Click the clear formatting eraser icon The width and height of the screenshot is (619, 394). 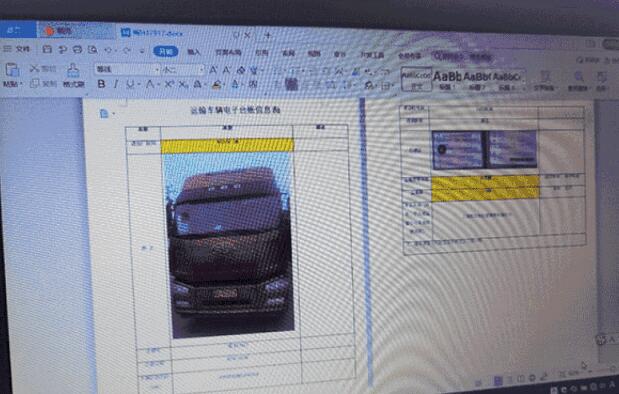(x=240, y=70)
